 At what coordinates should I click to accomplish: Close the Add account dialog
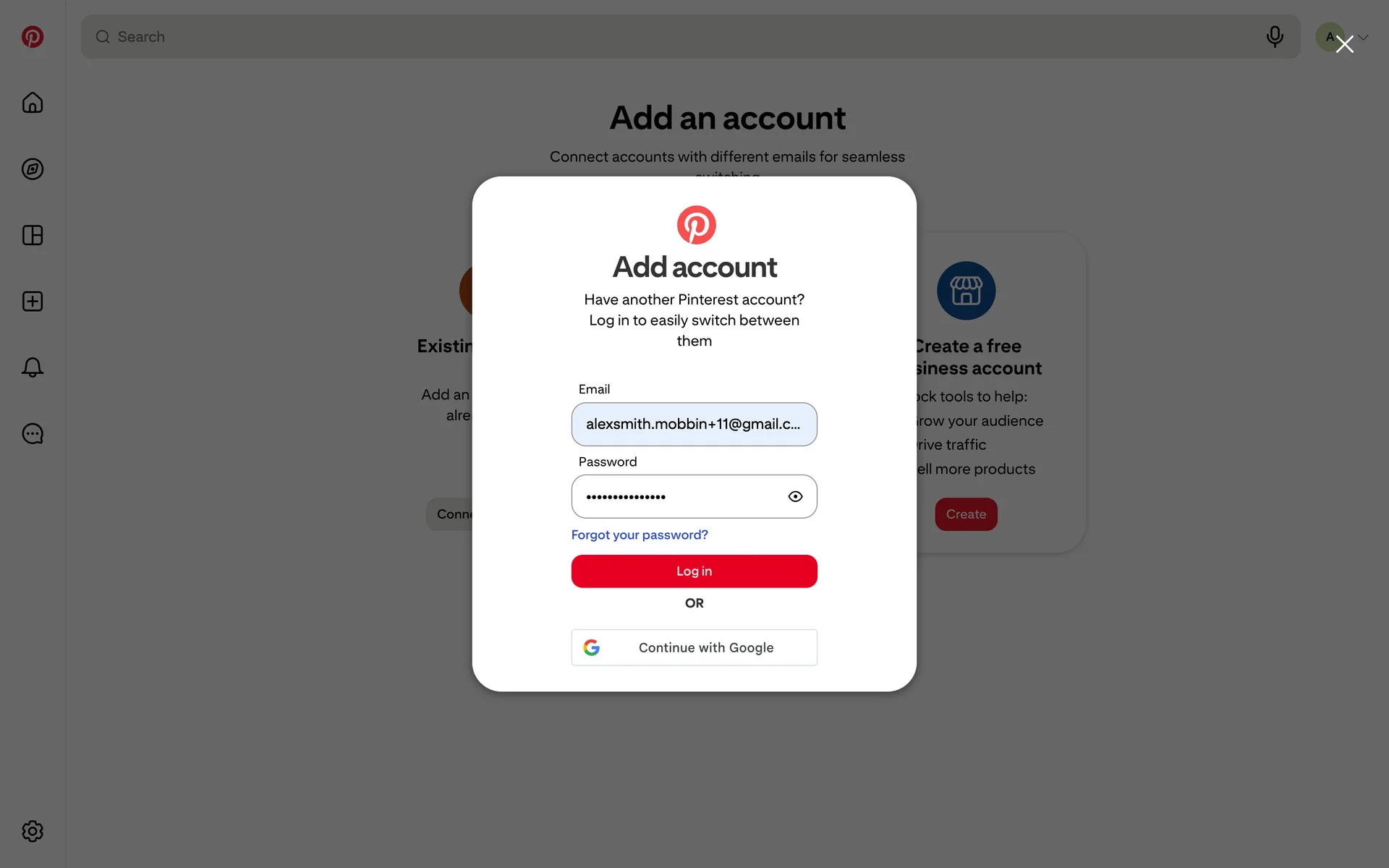coord(1345,45)
